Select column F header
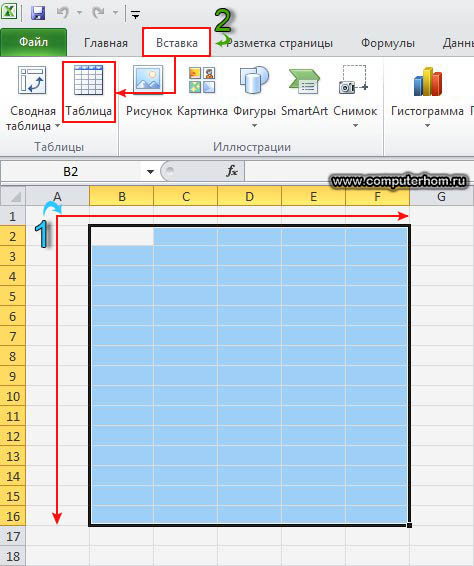Screen dimensions: 474x566 [377, 196]
